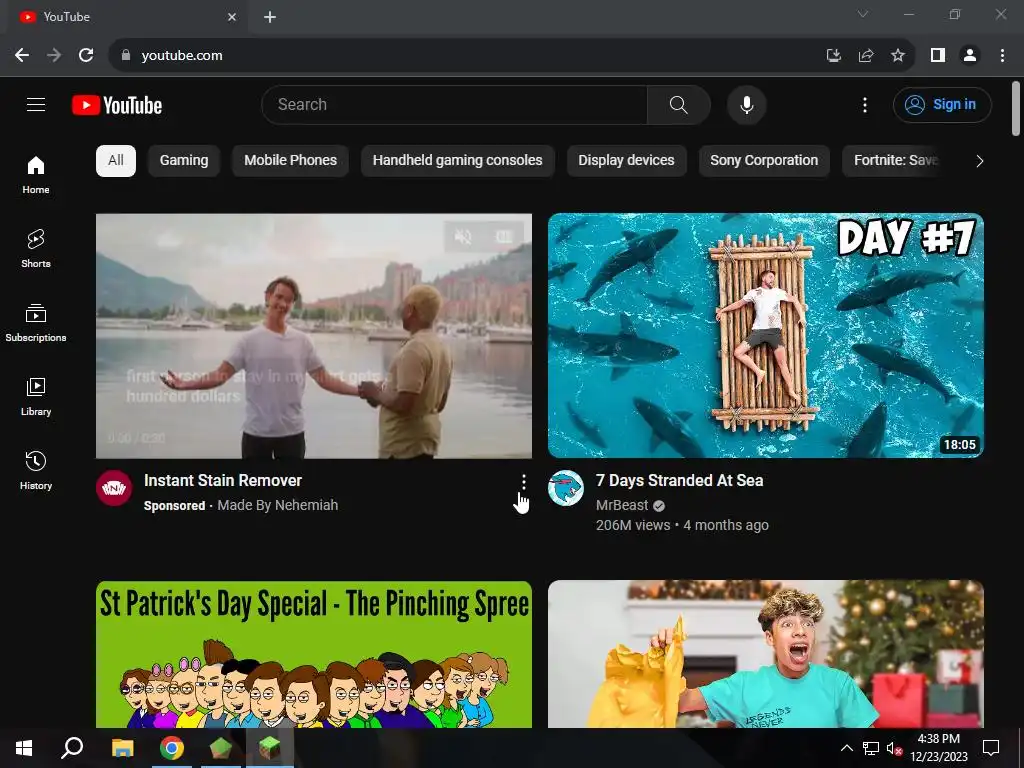This screenshot has width=1024, height=768.
Task: Go forward in browser
Action: [54, 56]
